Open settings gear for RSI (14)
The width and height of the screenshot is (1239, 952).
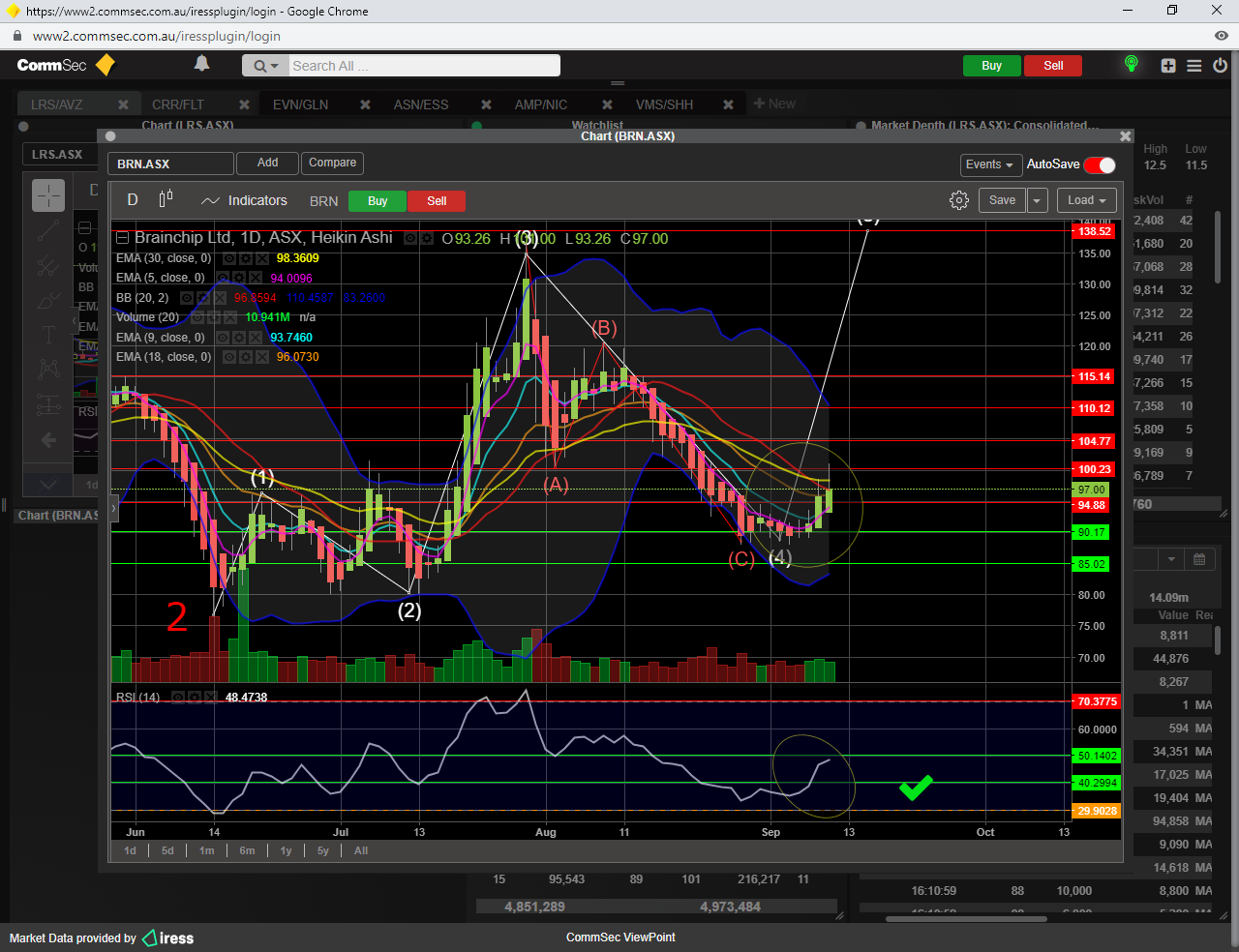tap(195, 698)
